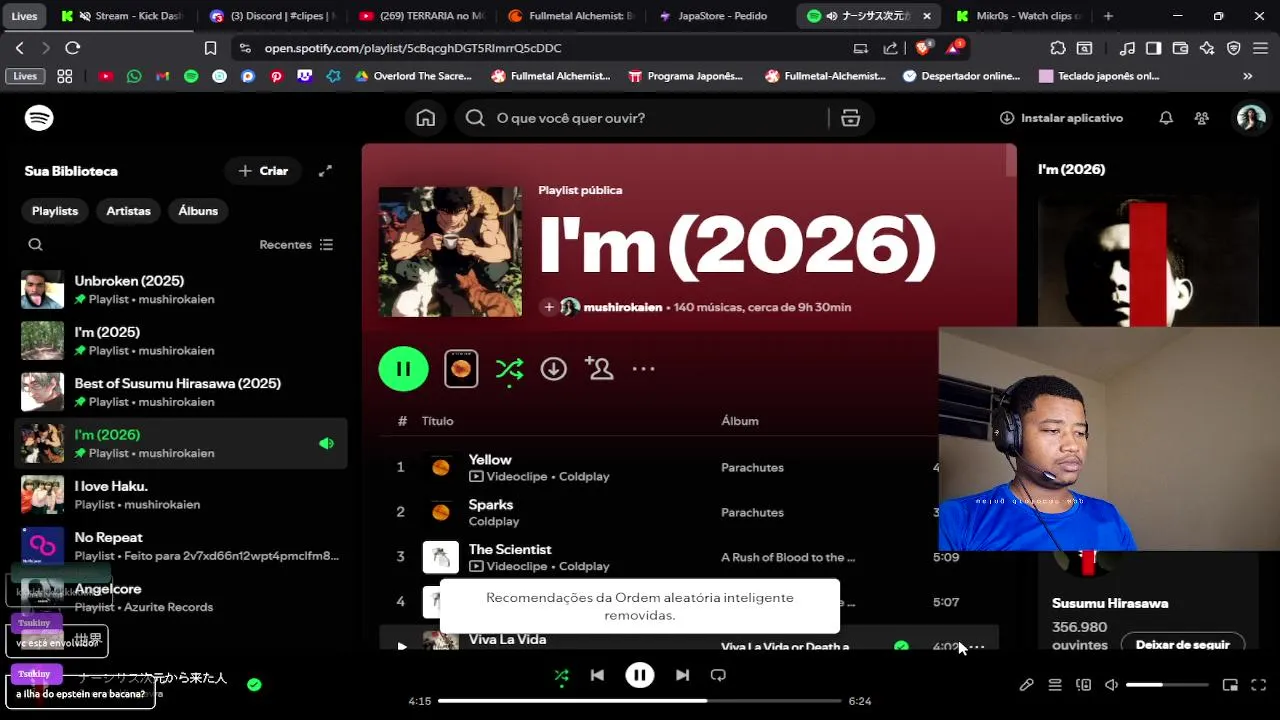Open the Pinterest bookmark icon
The height and width of the screenshot is (720, 1280).
(276, 76)
